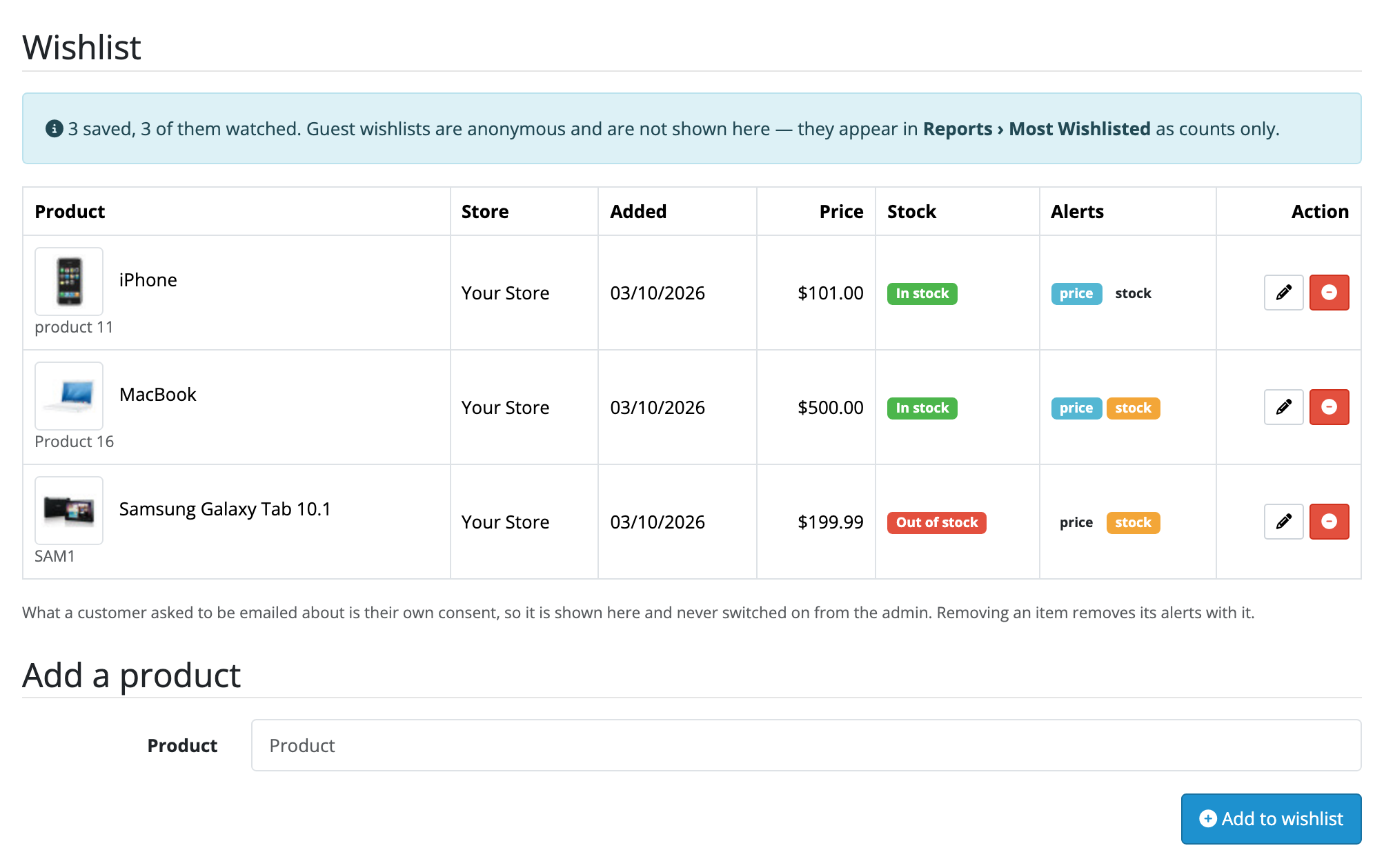The height and width of the screenshot is (868, 1384).
Task: Click the stock alert label for iPhone
Action: pos(1133,294)
